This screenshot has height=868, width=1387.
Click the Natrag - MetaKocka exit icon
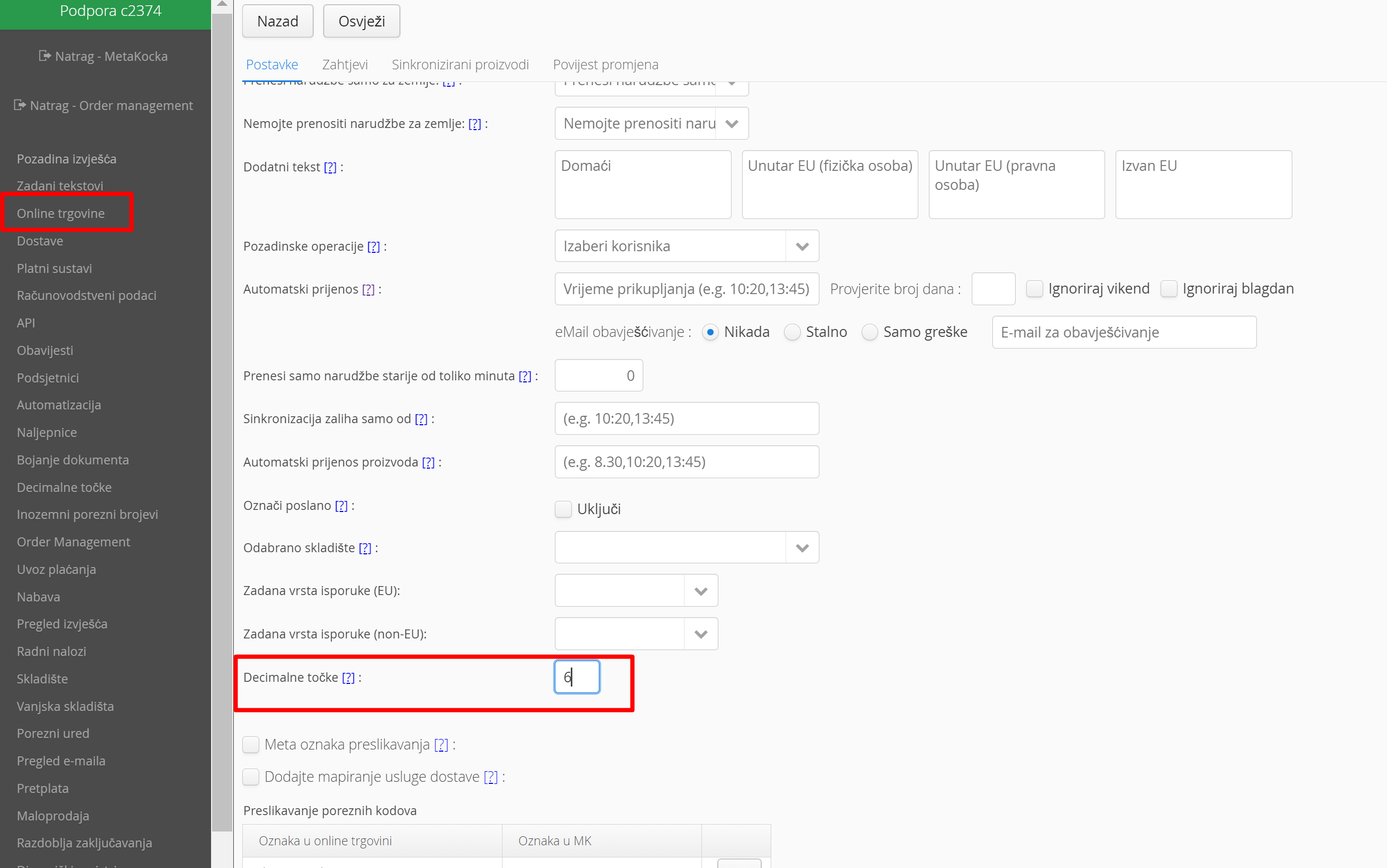point(45,56)
